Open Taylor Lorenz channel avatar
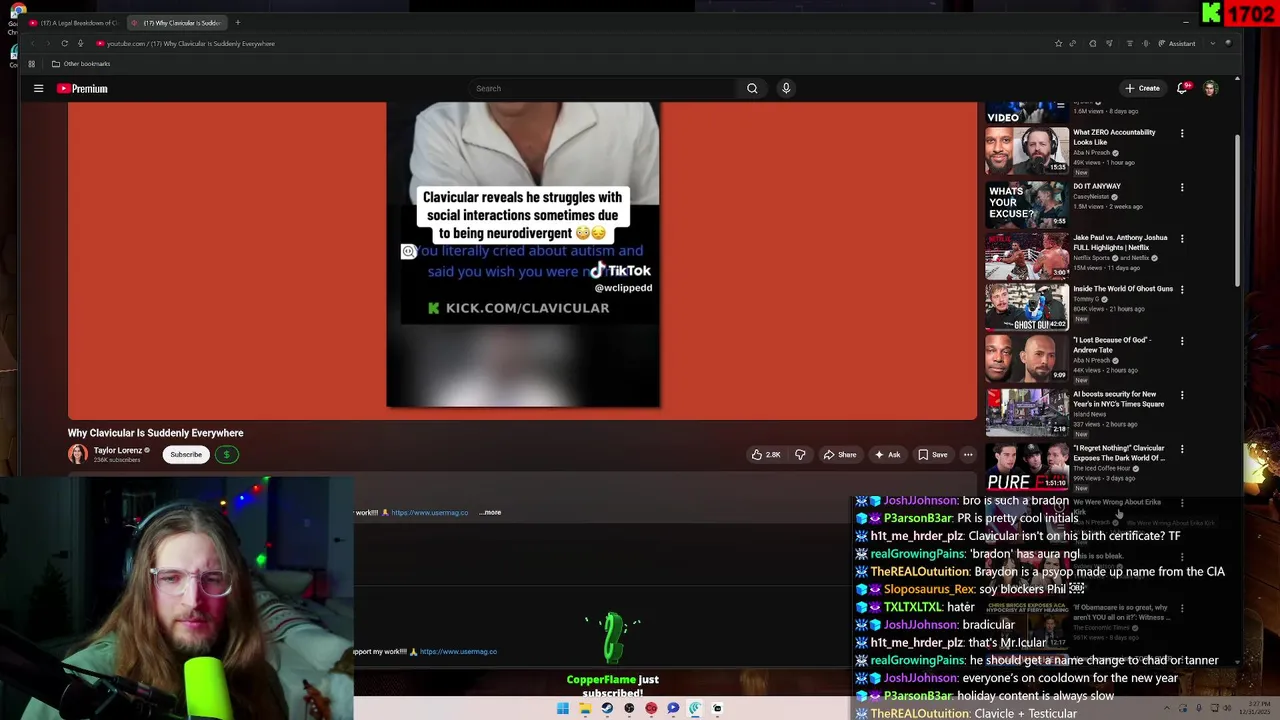This screenshot has height=720, width=1280. [x=77, y=454]
